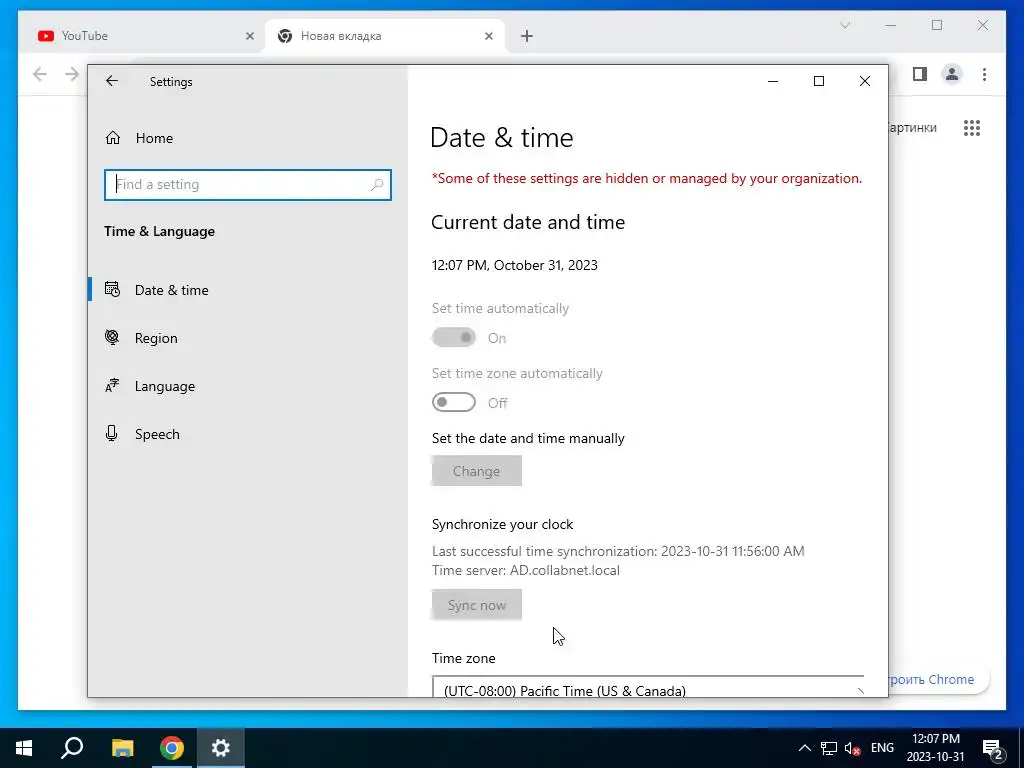
Task: Open the Chrome profile avatar
Action: (x=952, y=74)
